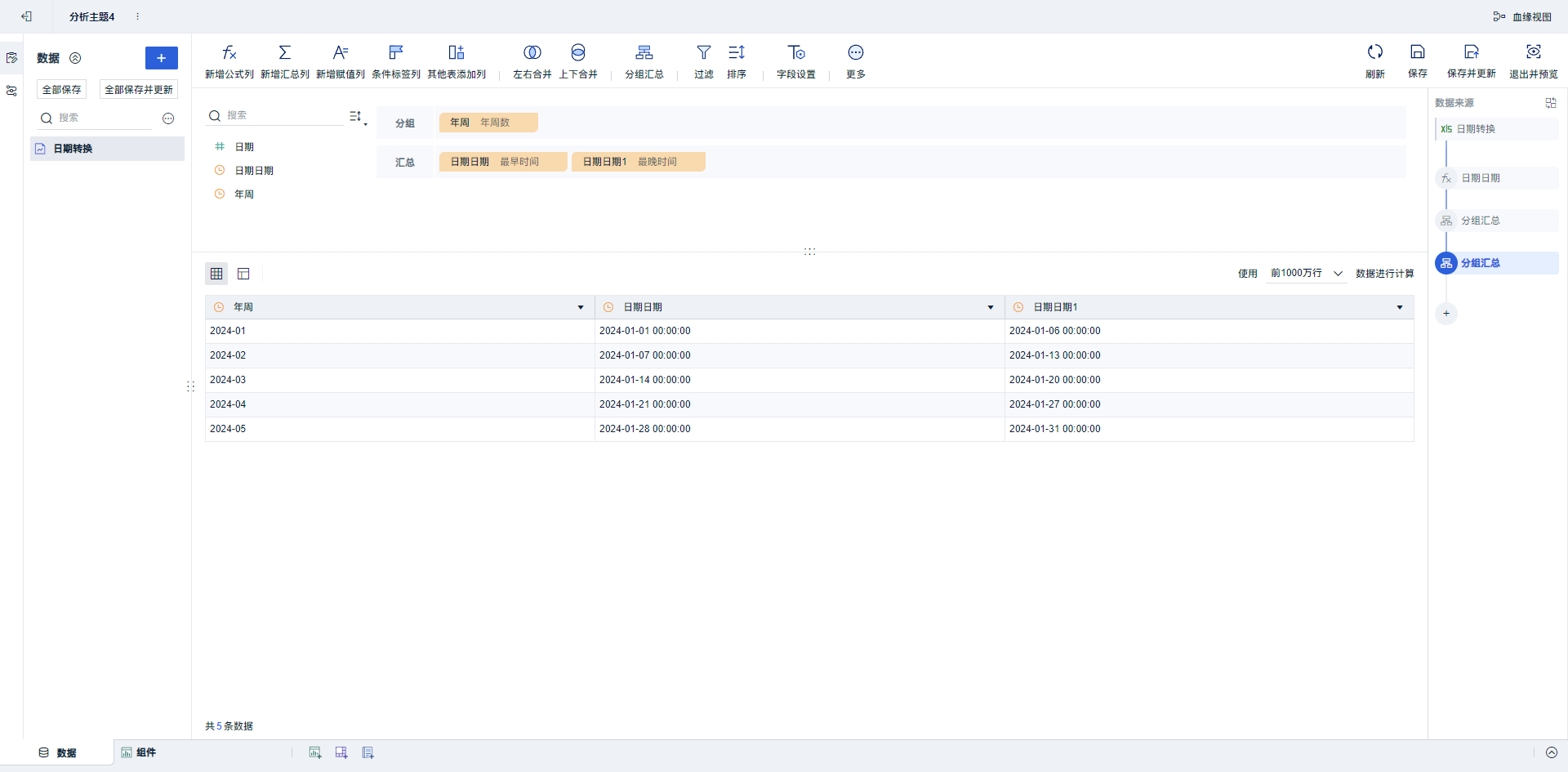1568x772 pixels.
Task: Toggle the 数据来源 panel layout icon
Action: (x=1551, y=103)
